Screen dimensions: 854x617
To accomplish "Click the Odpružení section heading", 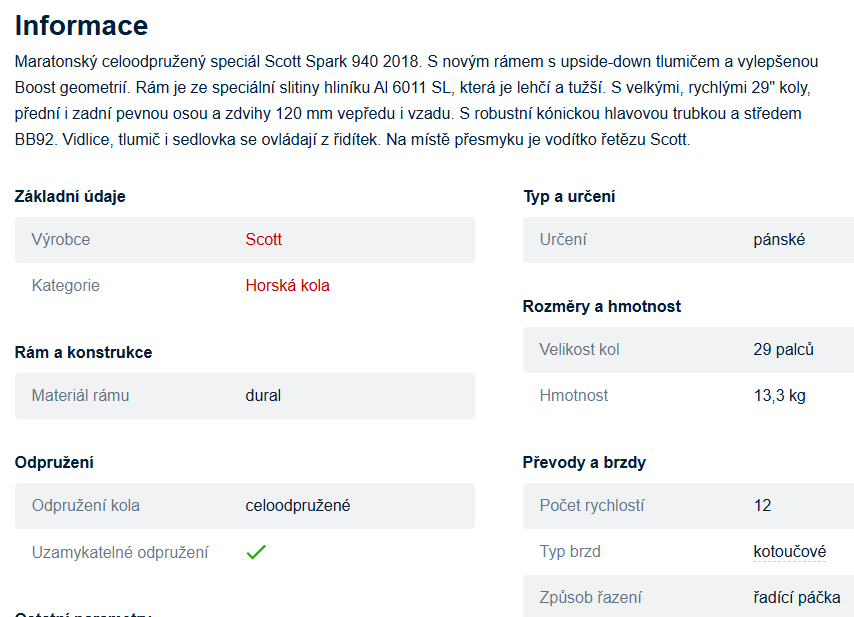I will coord(54,462).
